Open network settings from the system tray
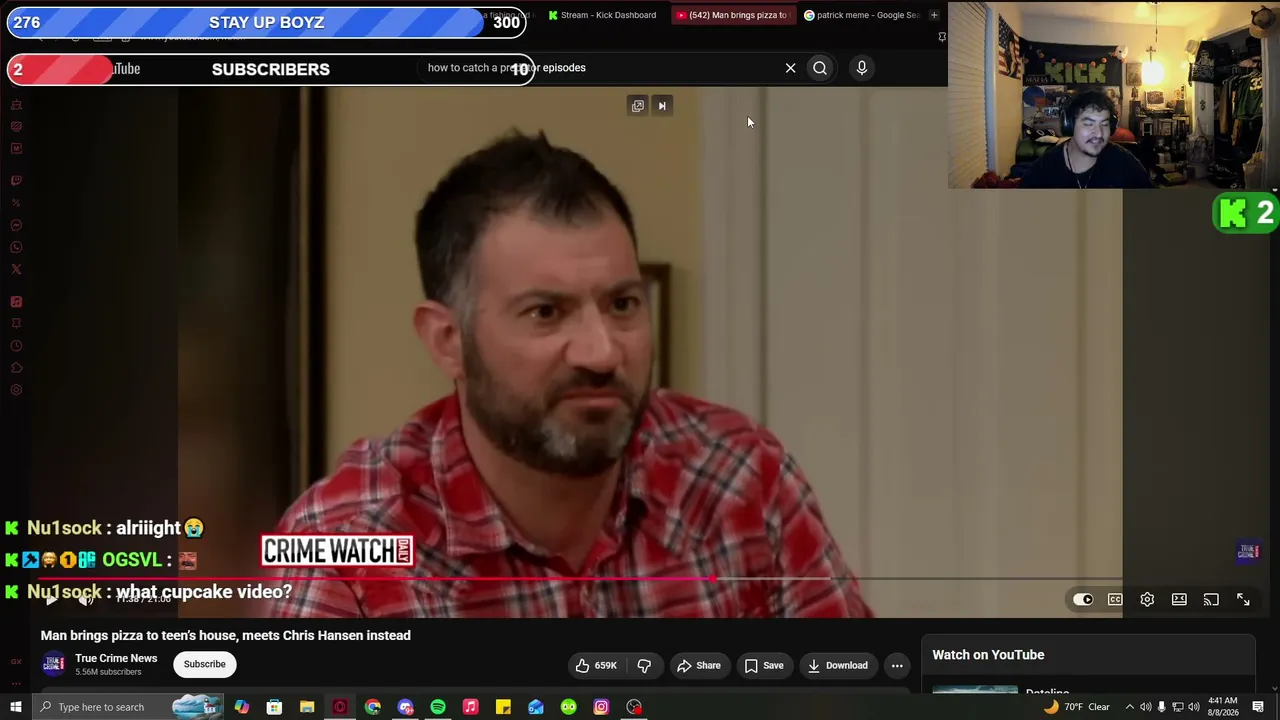Viewport: 1280px width, 720px height. pyautogui.click(x=1177, y=707)
